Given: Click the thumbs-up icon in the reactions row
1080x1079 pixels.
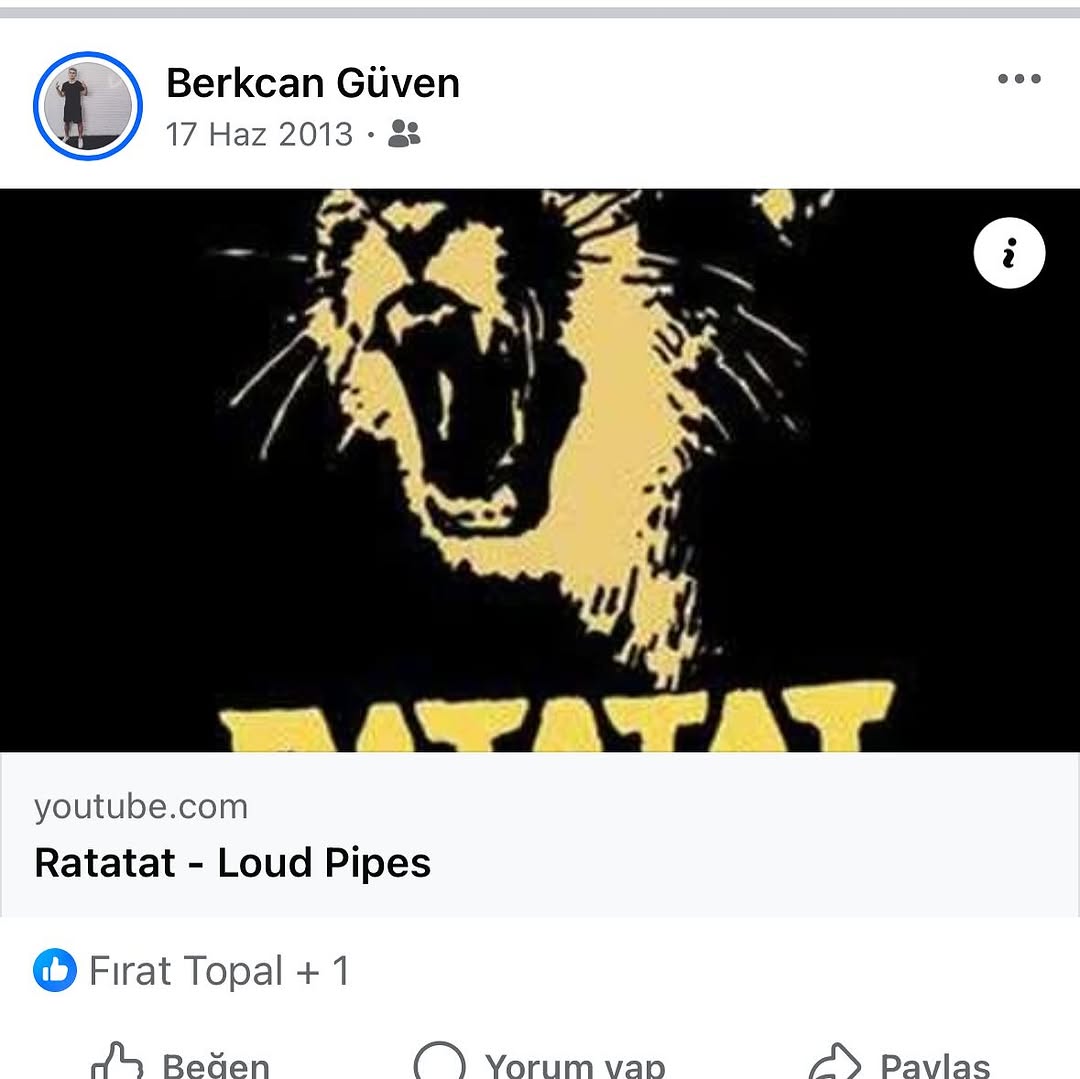Looking at the screenshot, I should click(x=57, y=969).
